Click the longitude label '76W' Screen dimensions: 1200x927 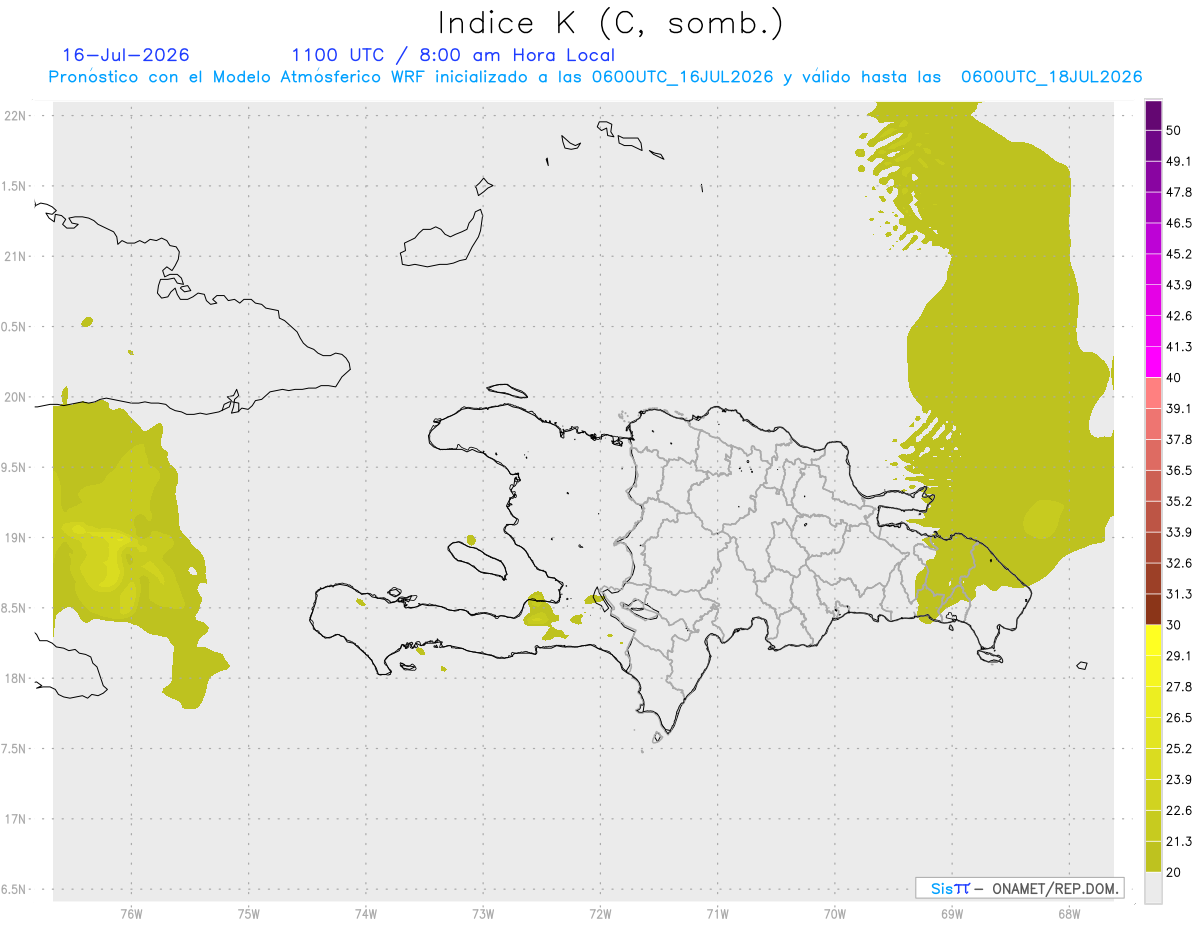point(131,913)
